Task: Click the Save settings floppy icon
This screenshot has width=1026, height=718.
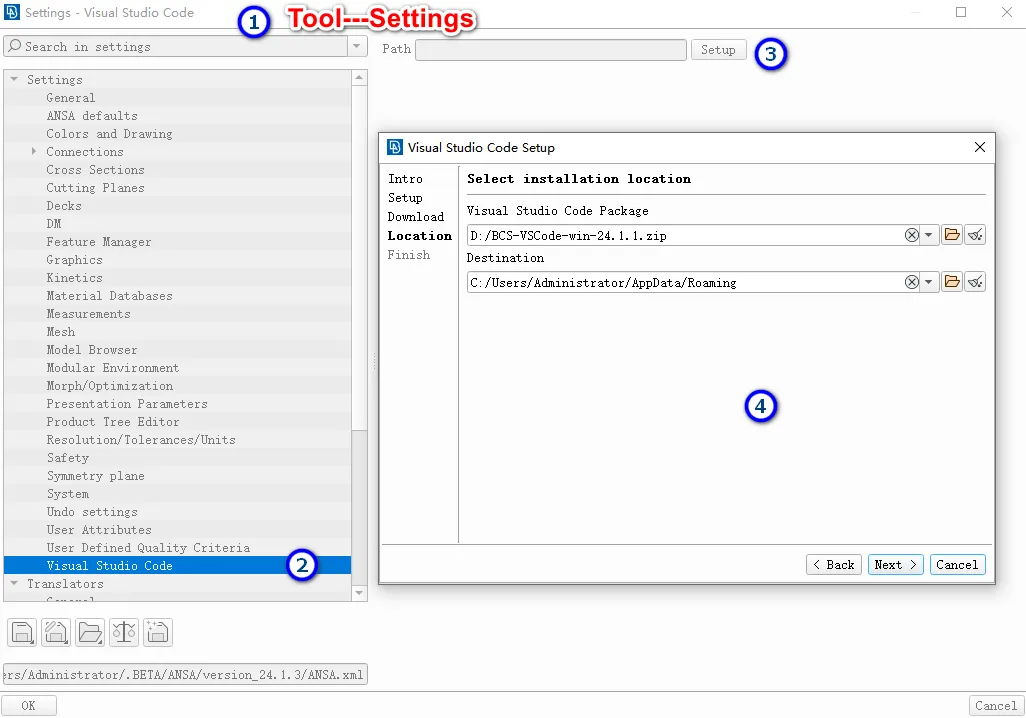Action: 22,633
